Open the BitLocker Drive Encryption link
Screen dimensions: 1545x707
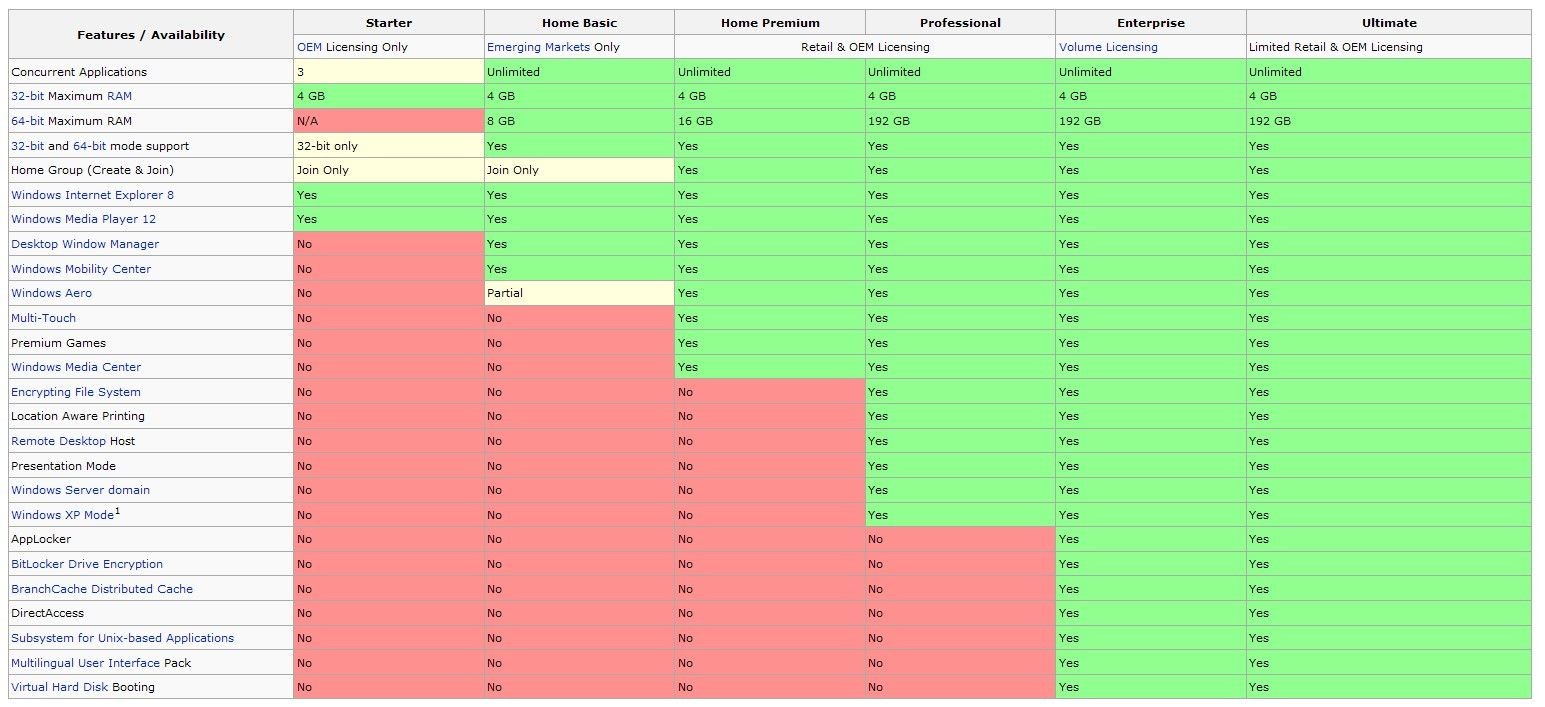tap(87, 564)
